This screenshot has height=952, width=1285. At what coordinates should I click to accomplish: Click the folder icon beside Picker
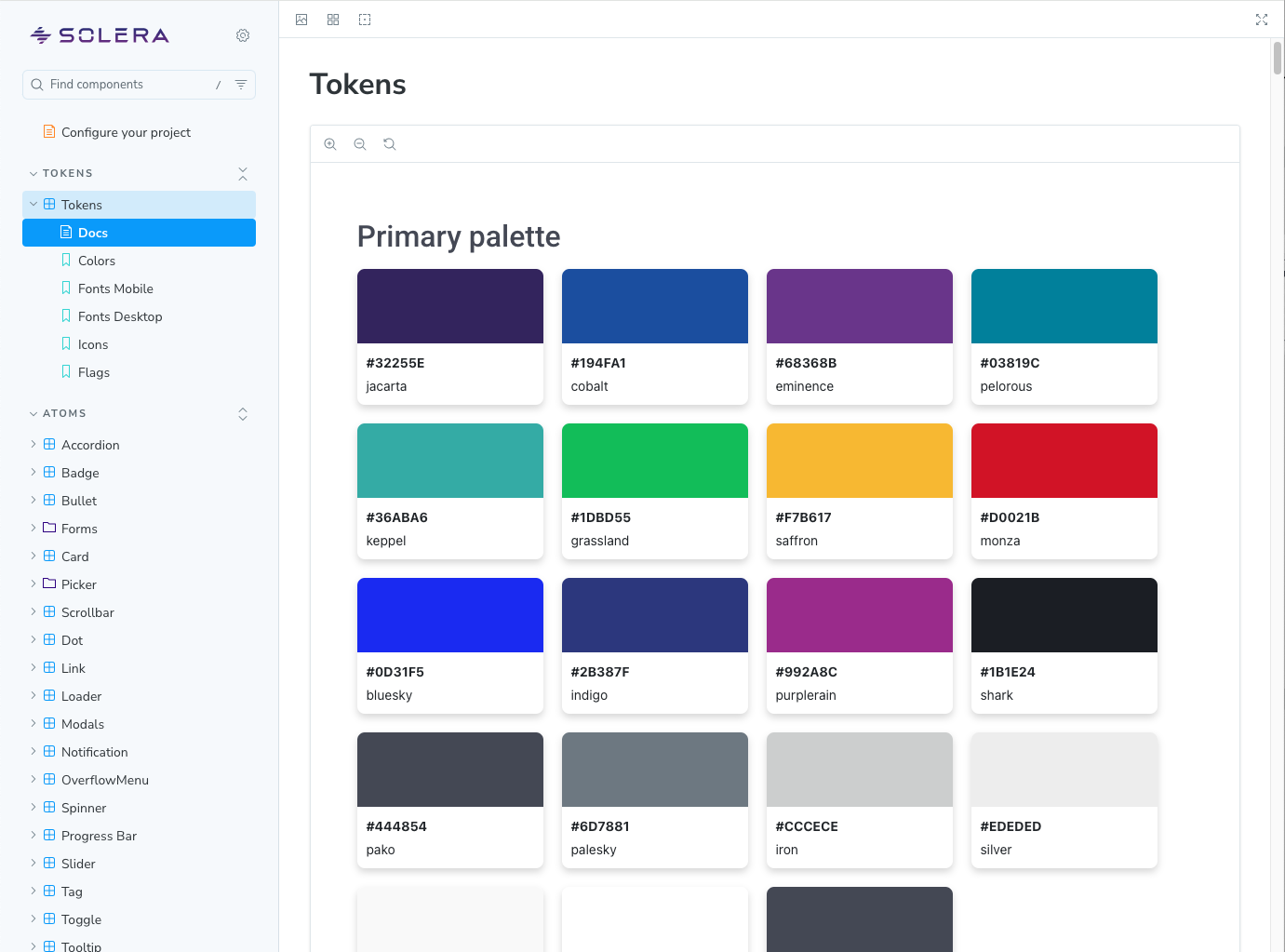(49, 583)
